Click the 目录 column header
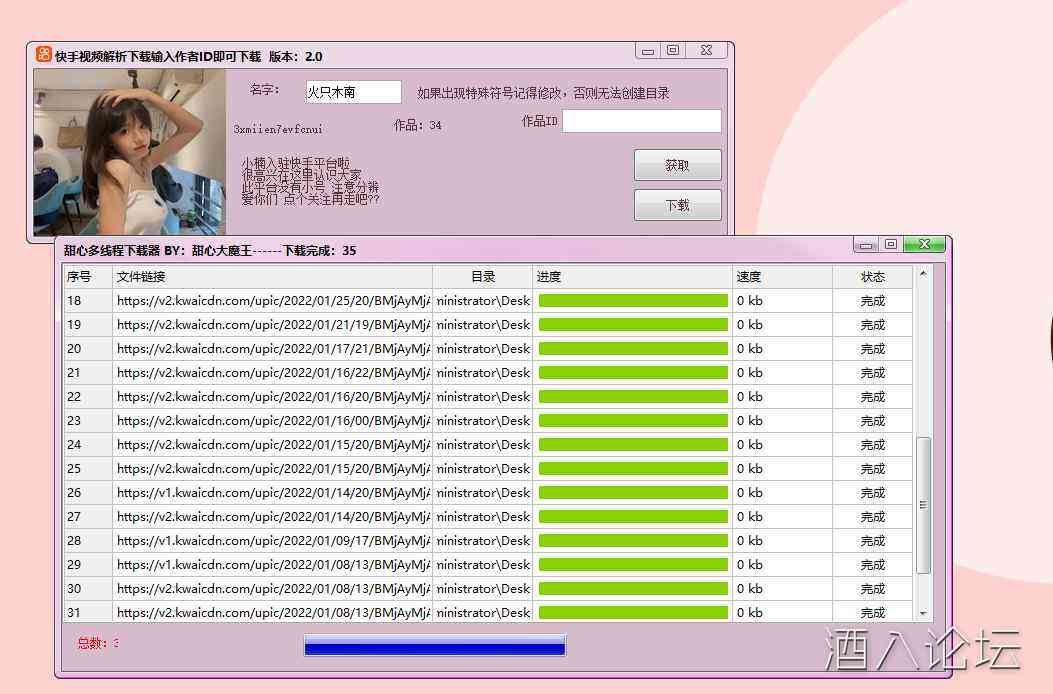1053x694 pixels. point(483,277)
